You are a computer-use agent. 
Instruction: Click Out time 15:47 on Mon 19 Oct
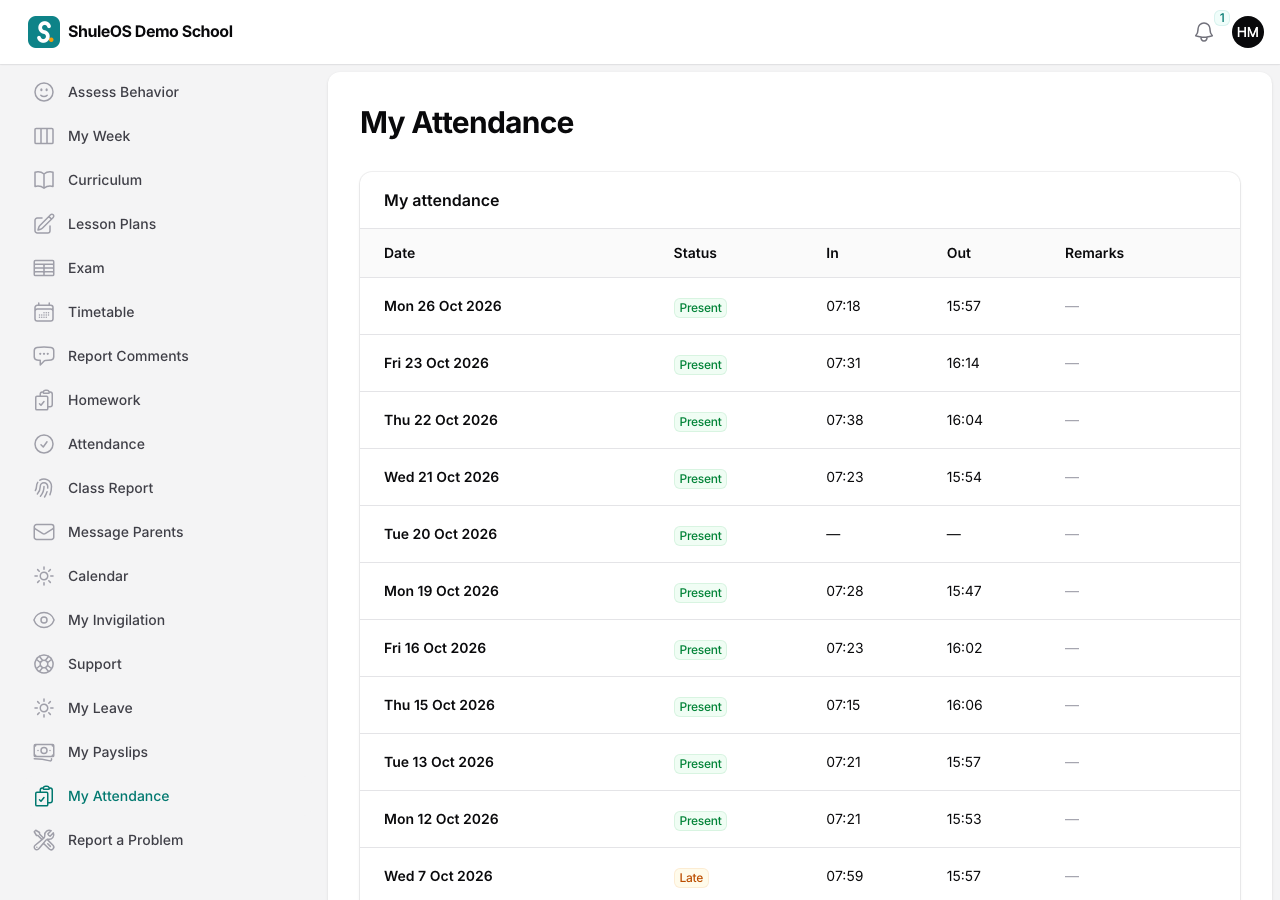[x=964, y=591]
